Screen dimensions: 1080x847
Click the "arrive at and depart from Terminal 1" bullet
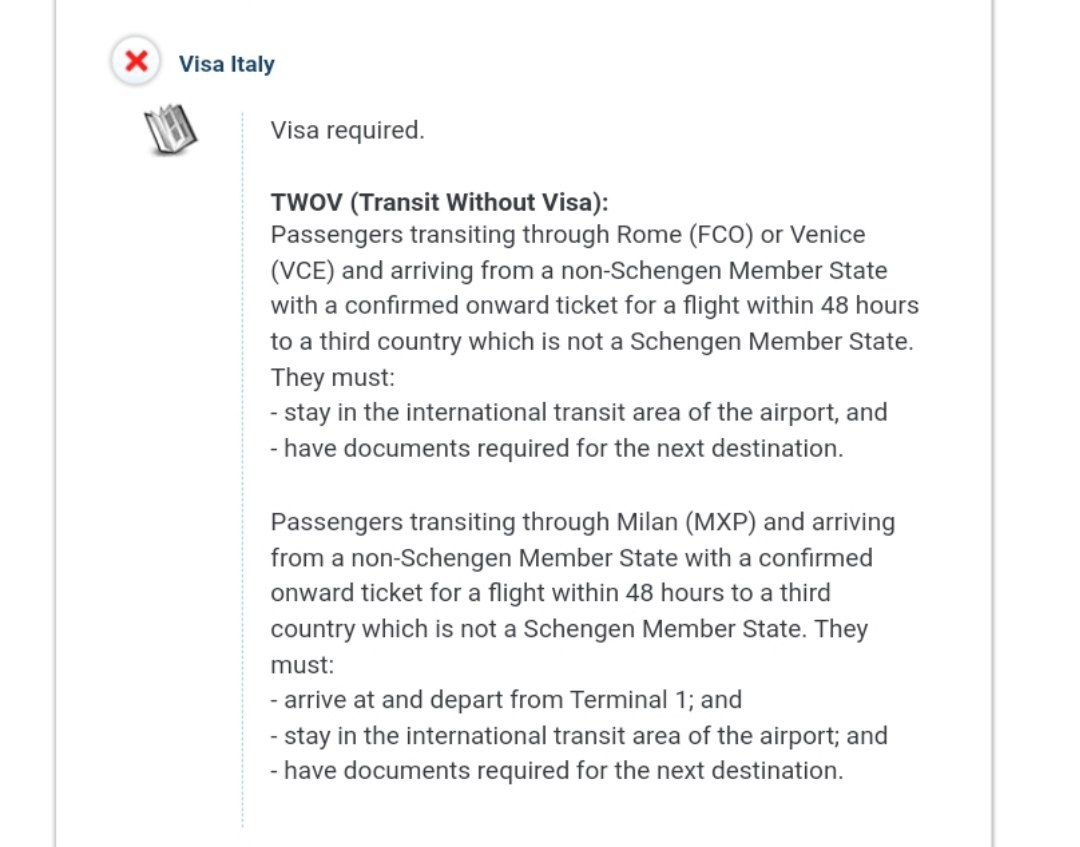click(x=506, y=699)
